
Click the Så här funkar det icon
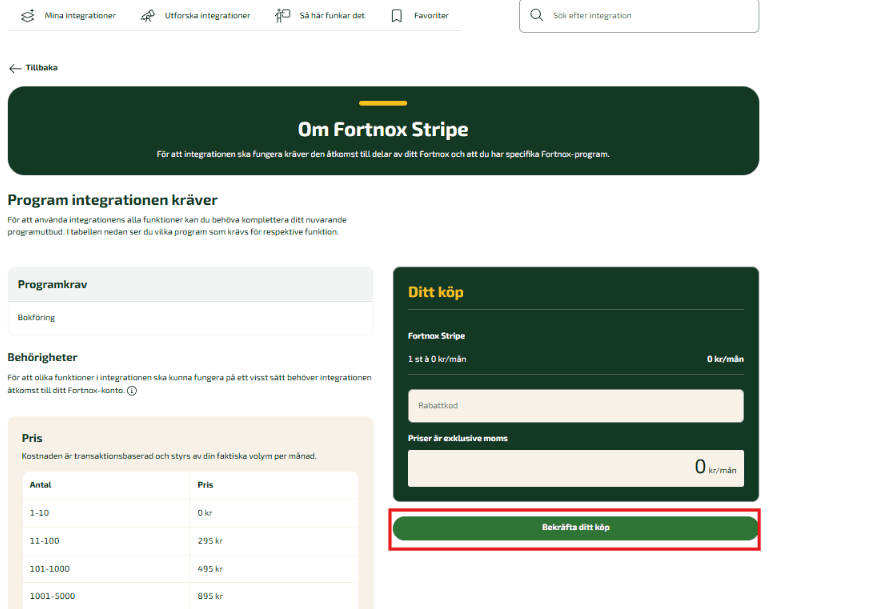tap(283, 16)
